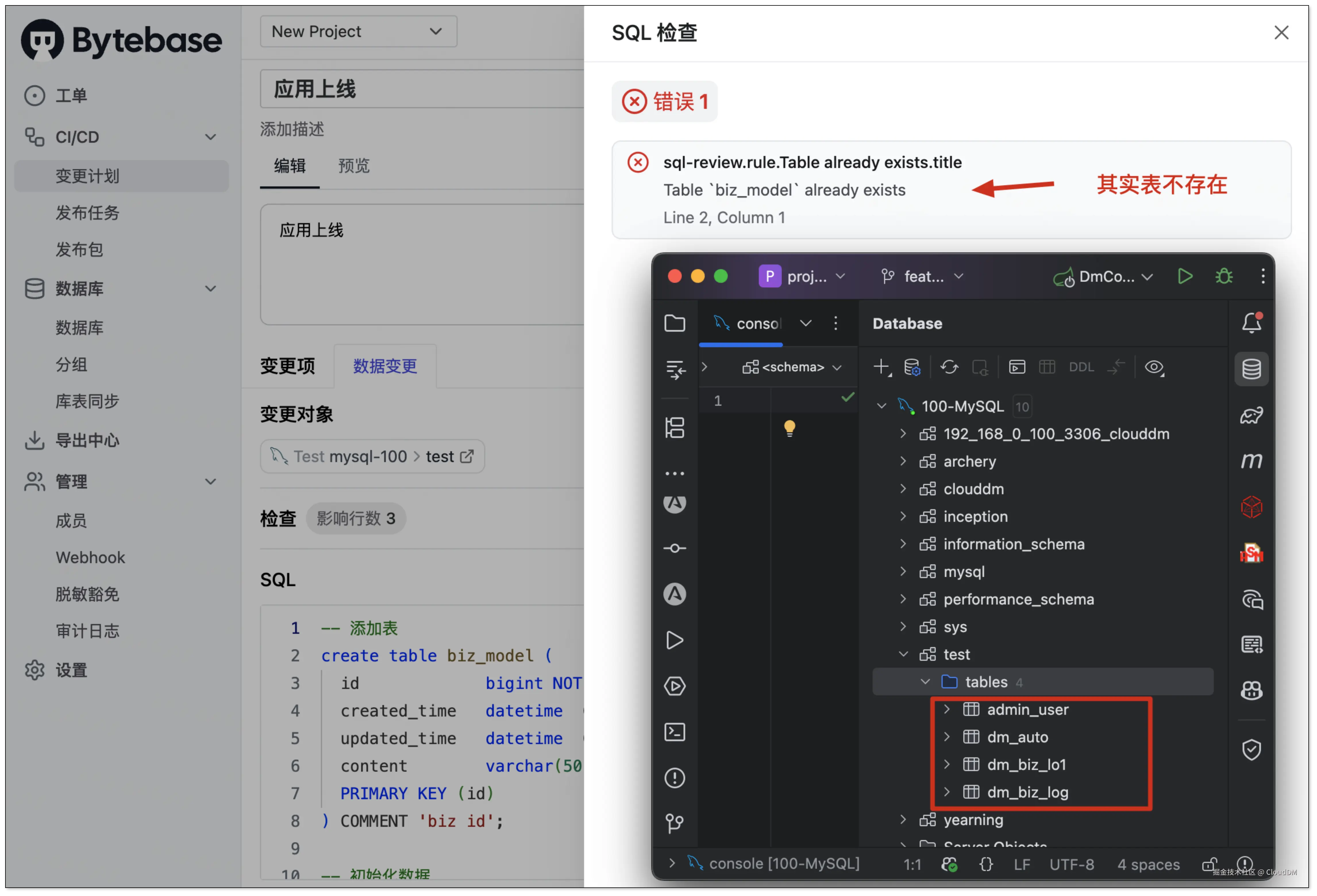The height and width of the screenshot is (896, 1317).
Task: Expand the inception schema
Action: coord(903,517)
